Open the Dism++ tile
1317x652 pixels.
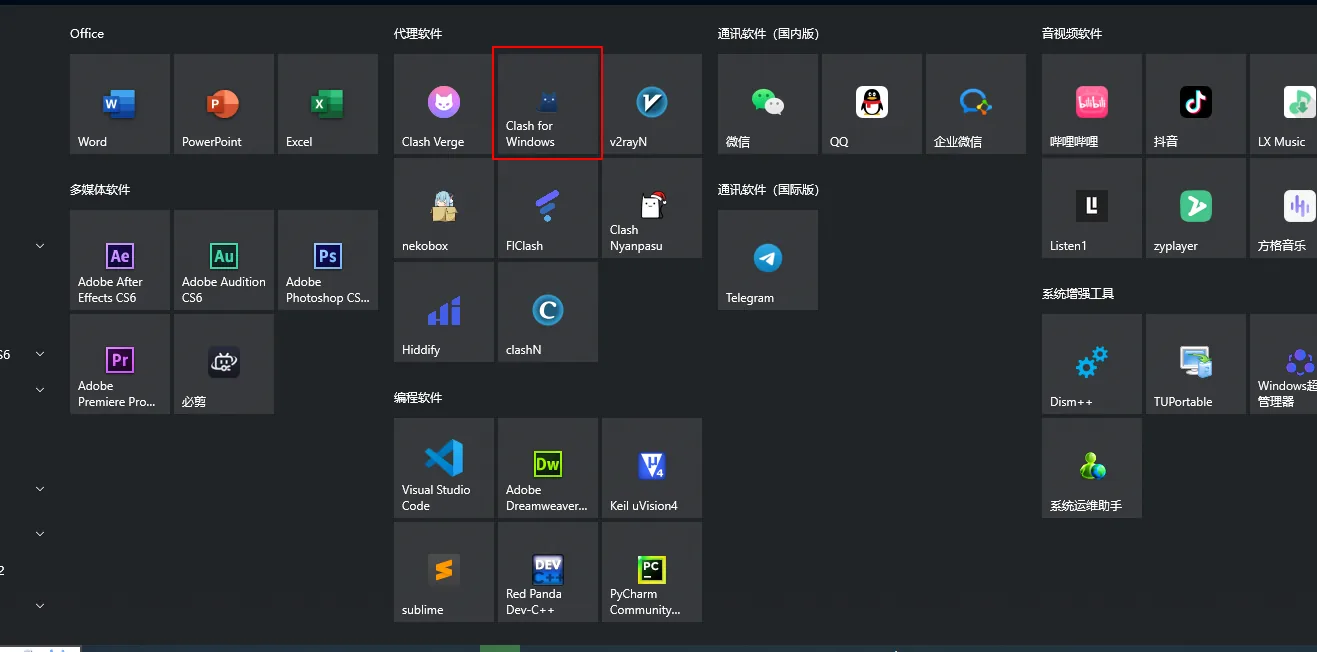1092,364
